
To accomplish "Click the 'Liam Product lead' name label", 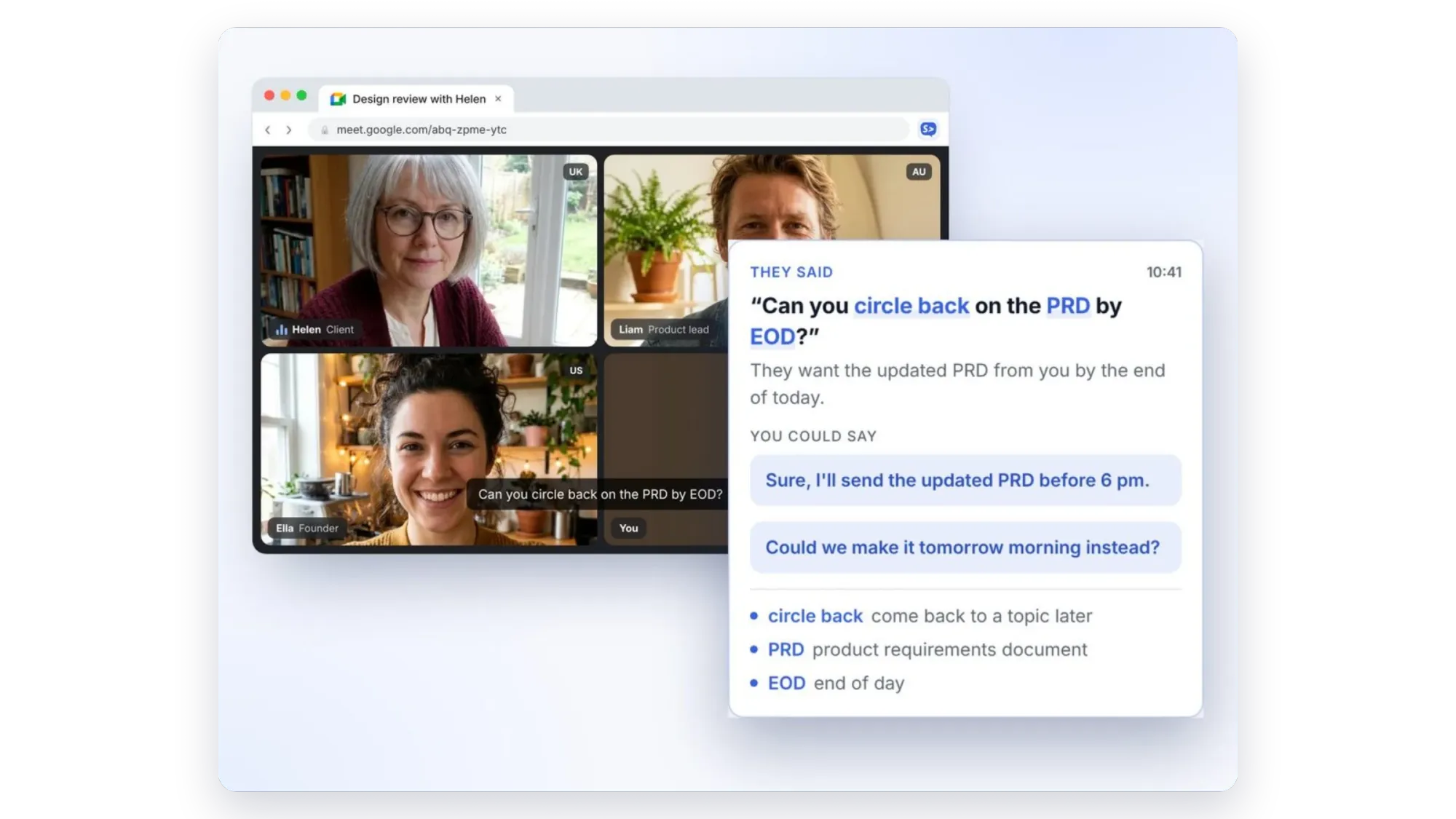I will click(663, 329).
